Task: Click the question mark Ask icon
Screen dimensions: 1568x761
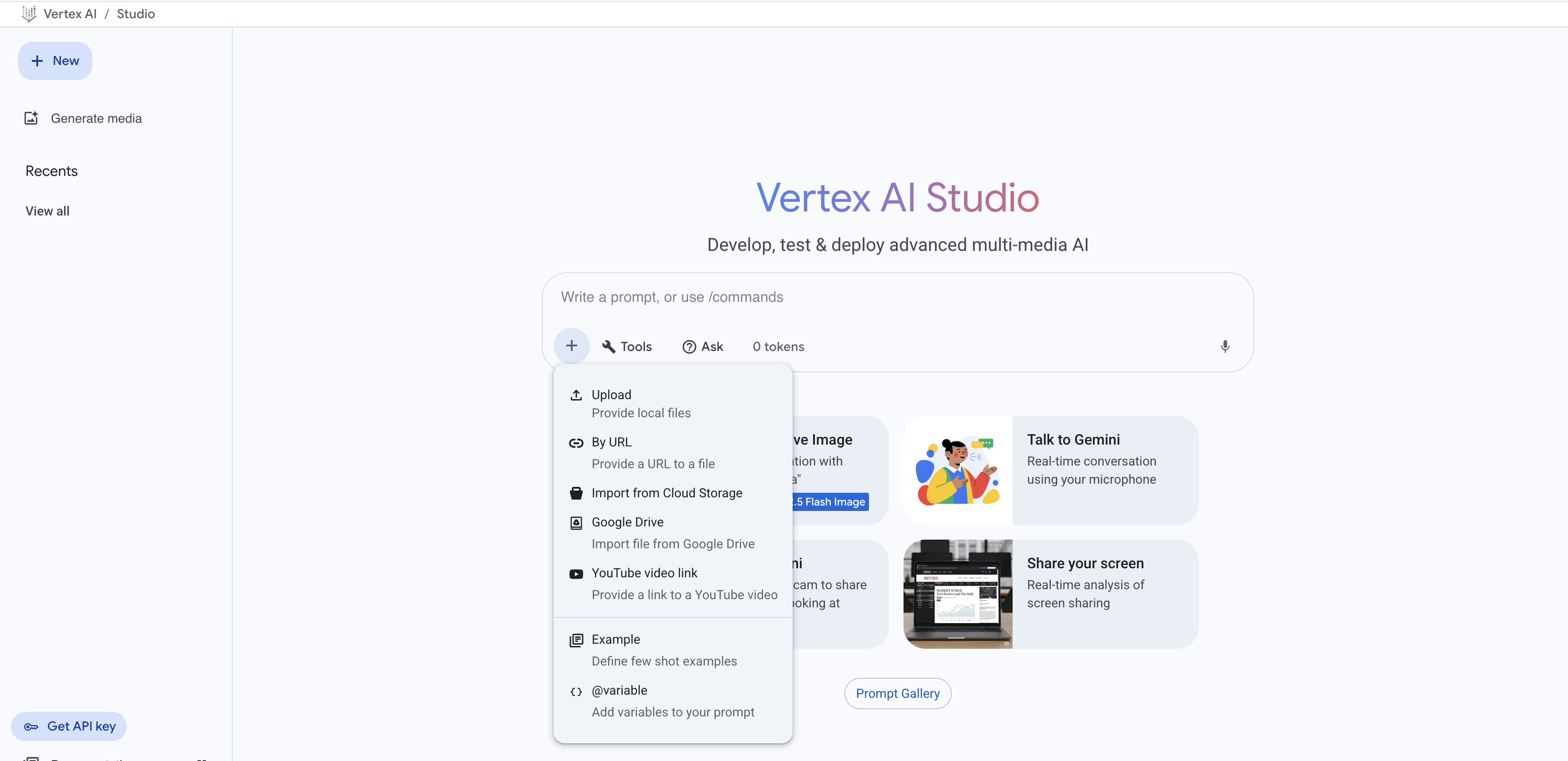Action: tap(689, 346)
